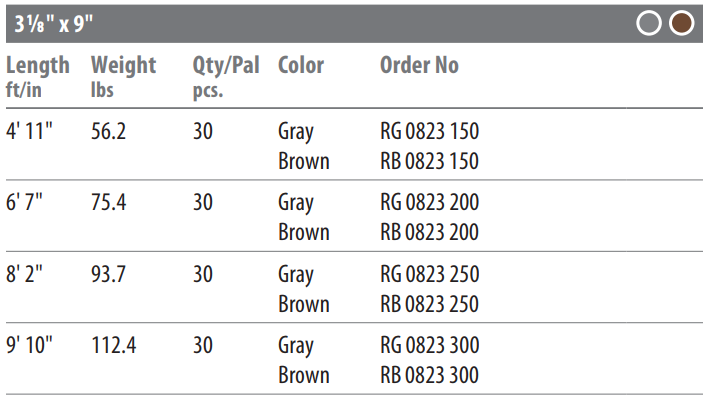The height and width of the screenshot is (396, 707).
Task: Click order number RB 0823 250
Action: tap(429, 304)
